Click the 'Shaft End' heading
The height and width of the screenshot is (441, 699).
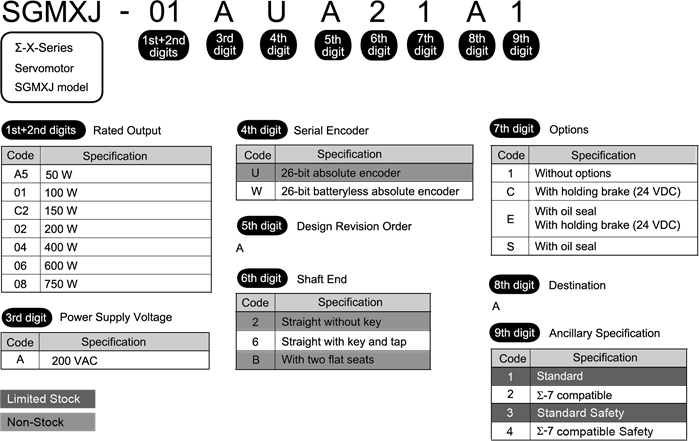coord(322,279)
